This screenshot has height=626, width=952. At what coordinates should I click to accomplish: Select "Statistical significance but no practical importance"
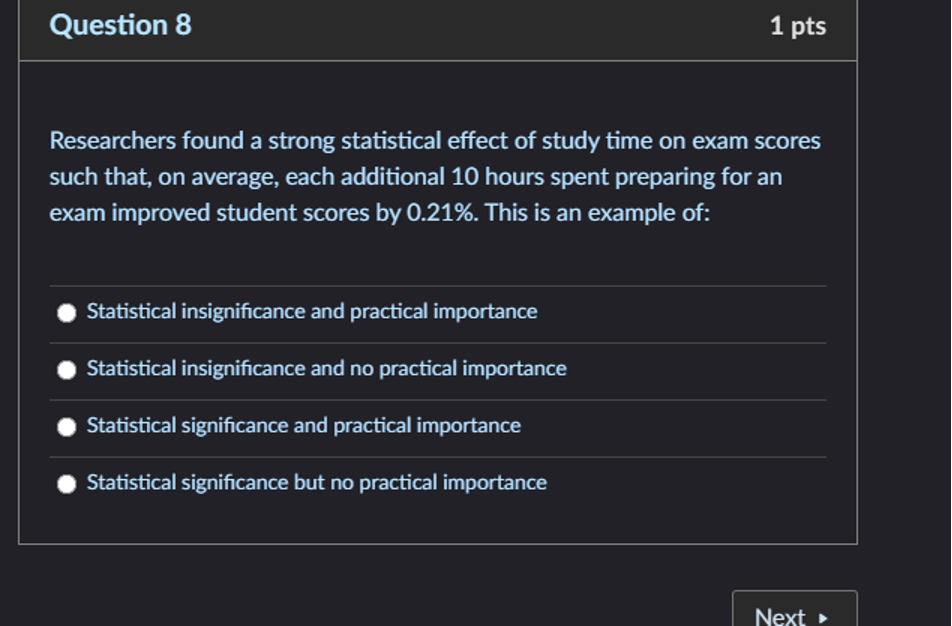click(x=66, y=482)
